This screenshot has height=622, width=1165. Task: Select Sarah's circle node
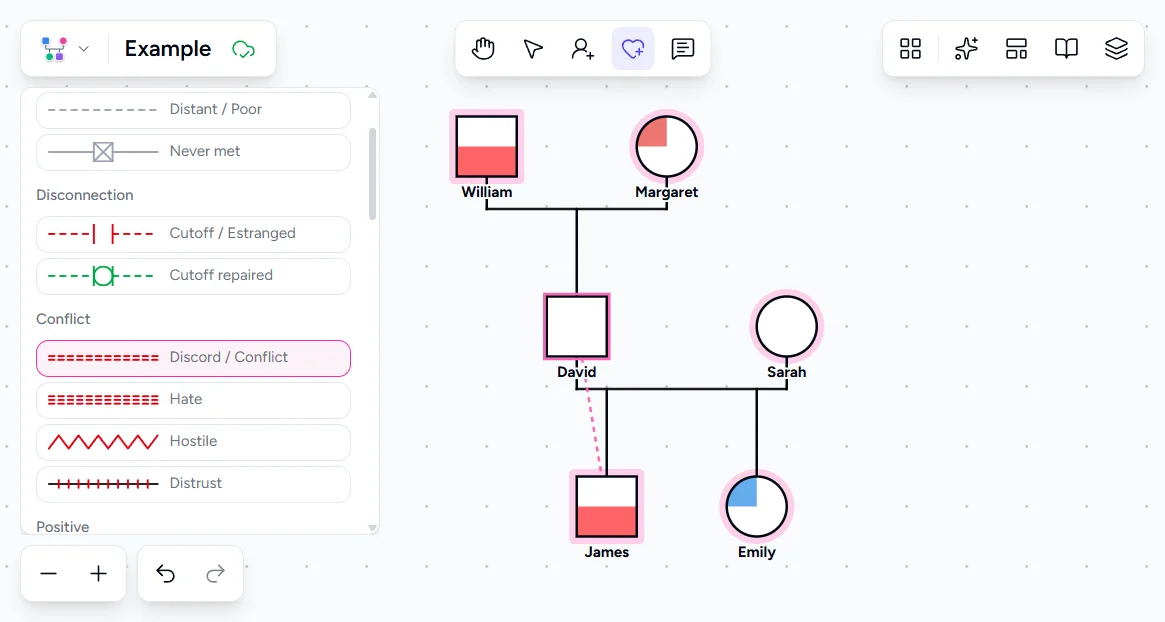coord(786,327)
